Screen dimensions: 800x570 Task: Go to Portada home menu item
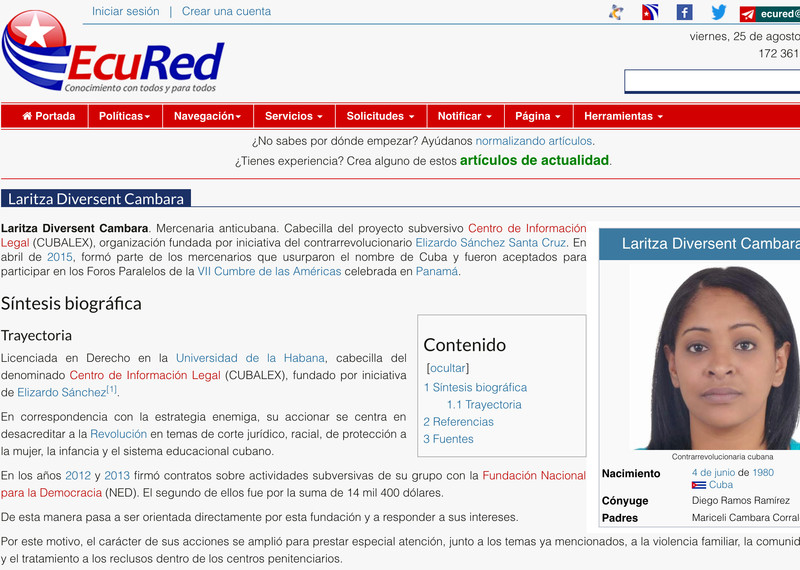pyautogui.click(x=48, y=116)
